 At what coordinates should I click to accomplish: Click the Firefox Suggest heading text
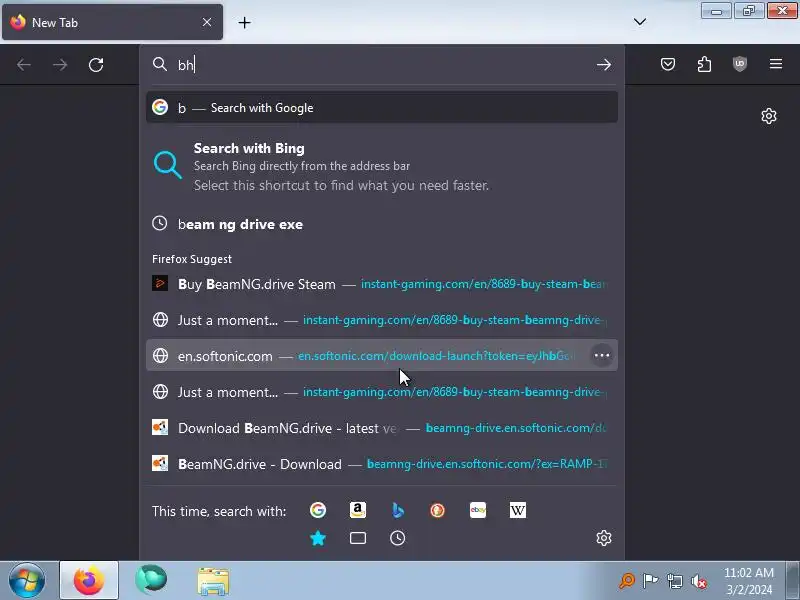pos(192,259)
